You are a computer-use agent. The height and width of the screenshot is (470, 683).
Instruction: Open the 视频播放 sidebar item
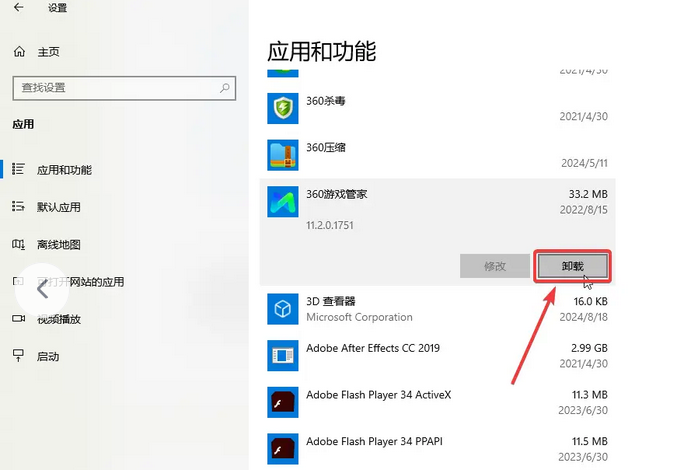[x=59, y=319]
